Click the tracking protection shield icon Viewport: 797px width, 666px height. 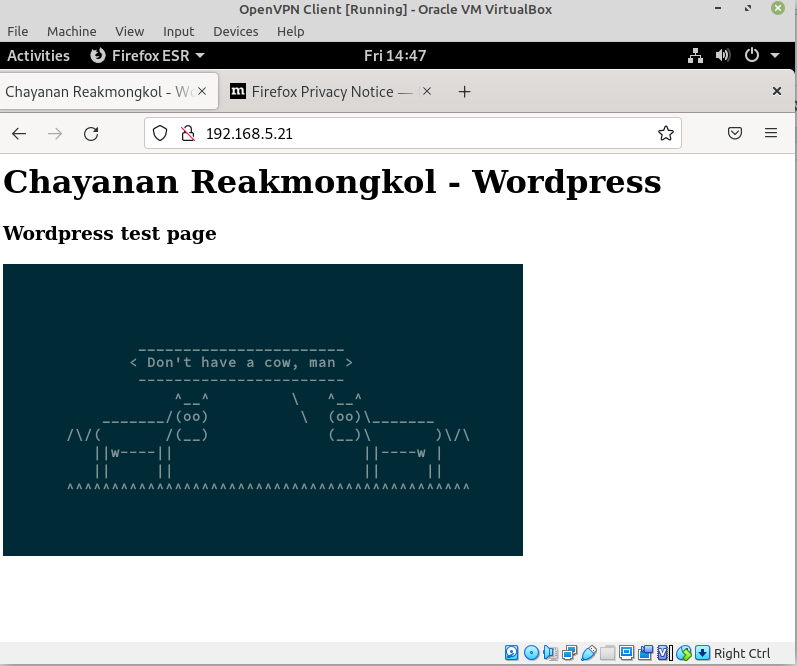click(x=160, y=133)
